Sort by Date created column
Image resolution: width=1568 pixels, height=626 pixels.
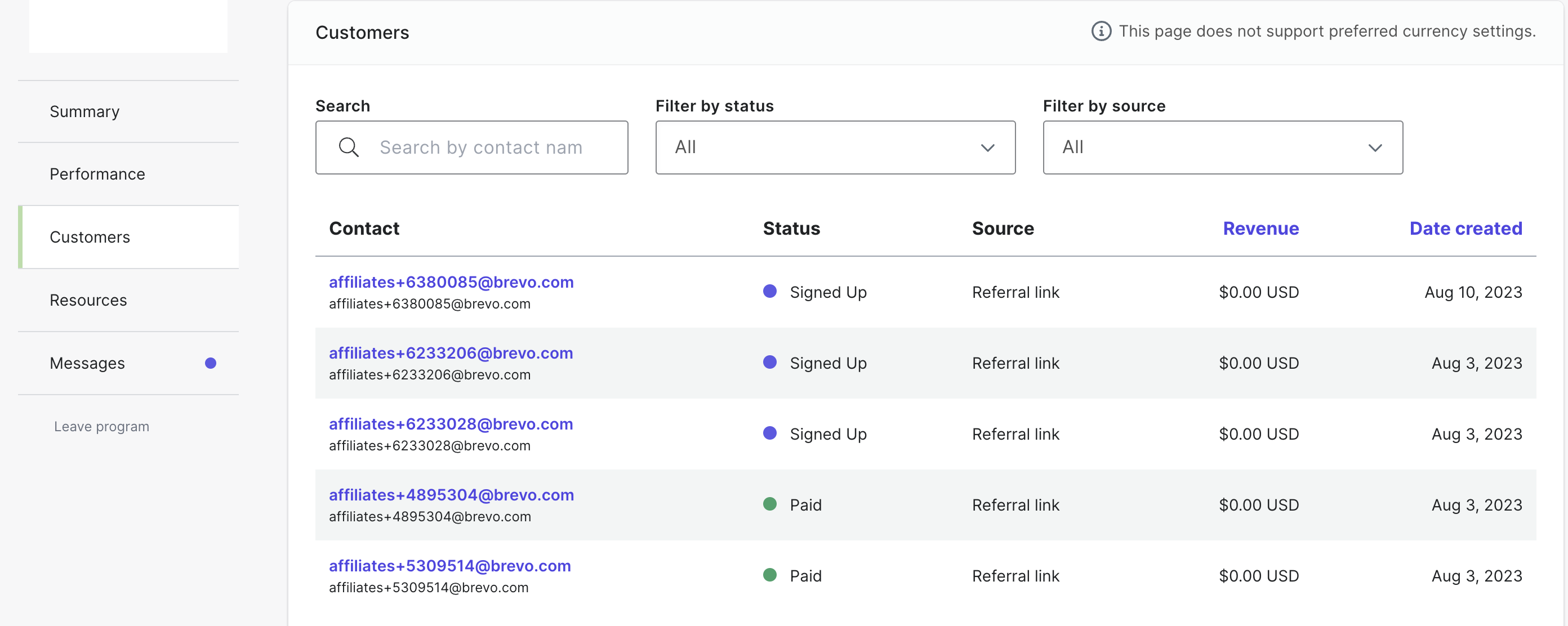1465,229
